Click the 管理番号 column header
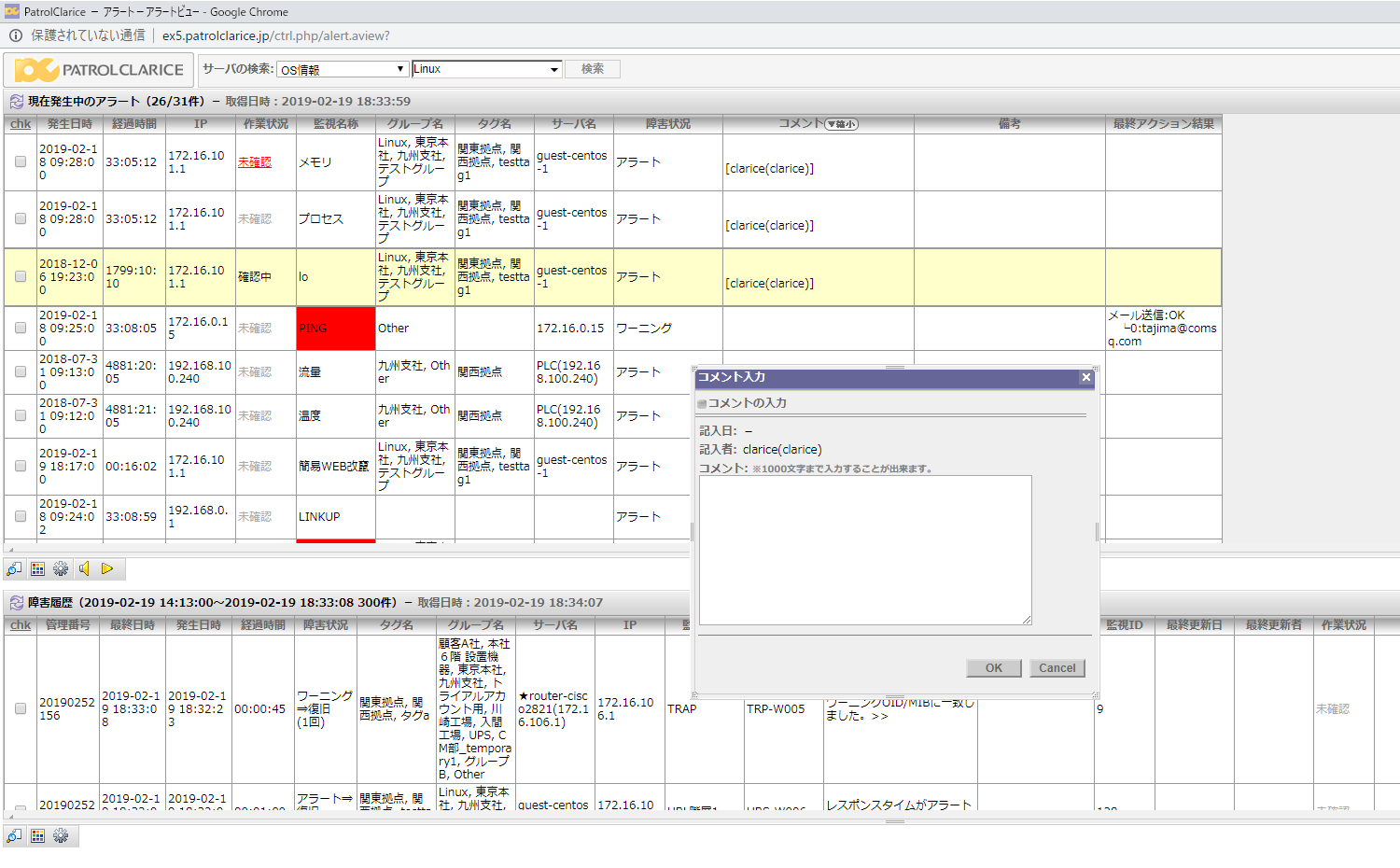Image resolution: width=1400 pixels, height=868 pixels. pyautogui.click(x=68, y=625)
